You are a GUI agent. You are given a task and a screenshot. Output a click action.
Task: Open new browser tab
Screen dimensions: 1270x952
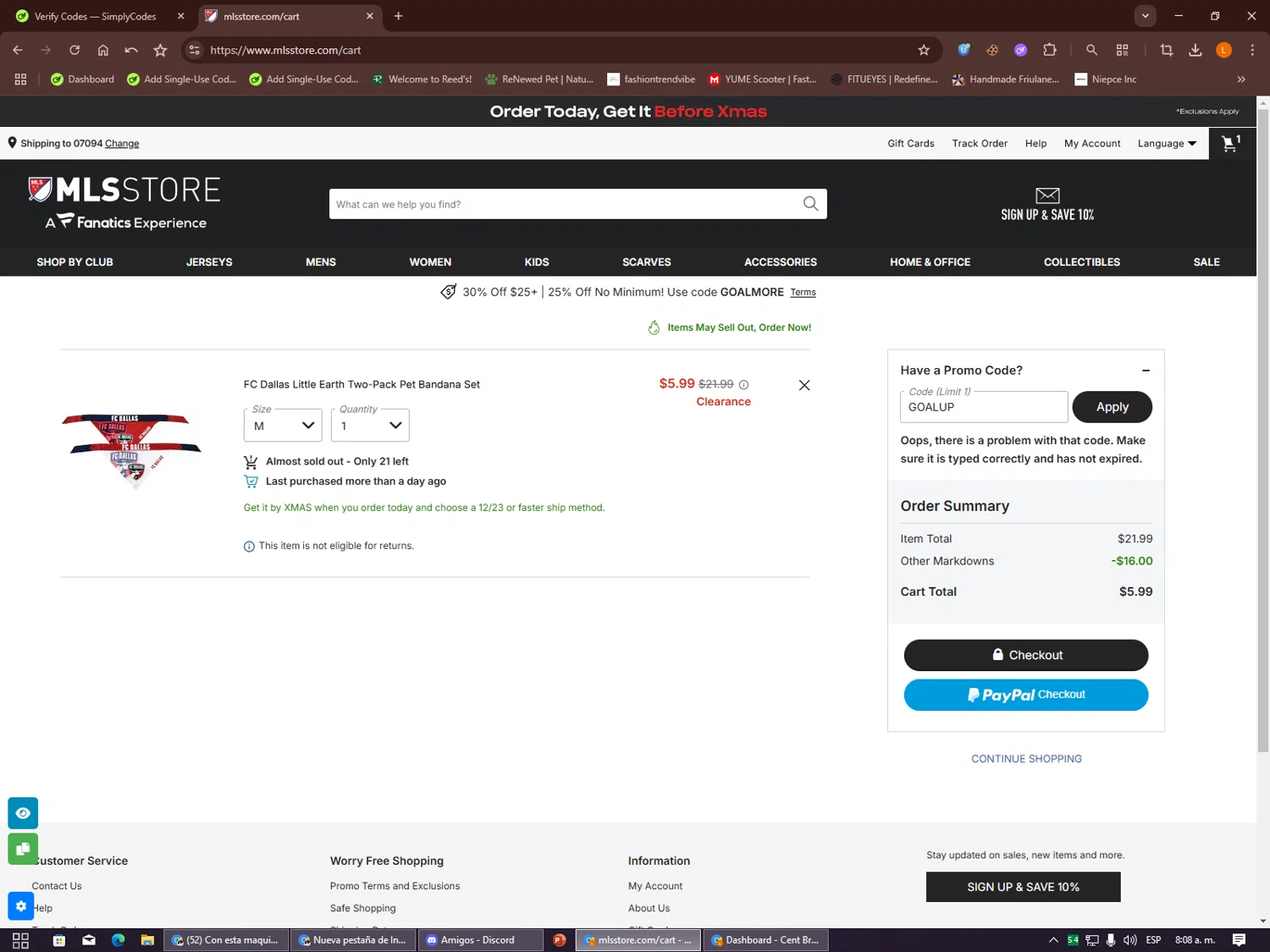[x=398, y=16]
